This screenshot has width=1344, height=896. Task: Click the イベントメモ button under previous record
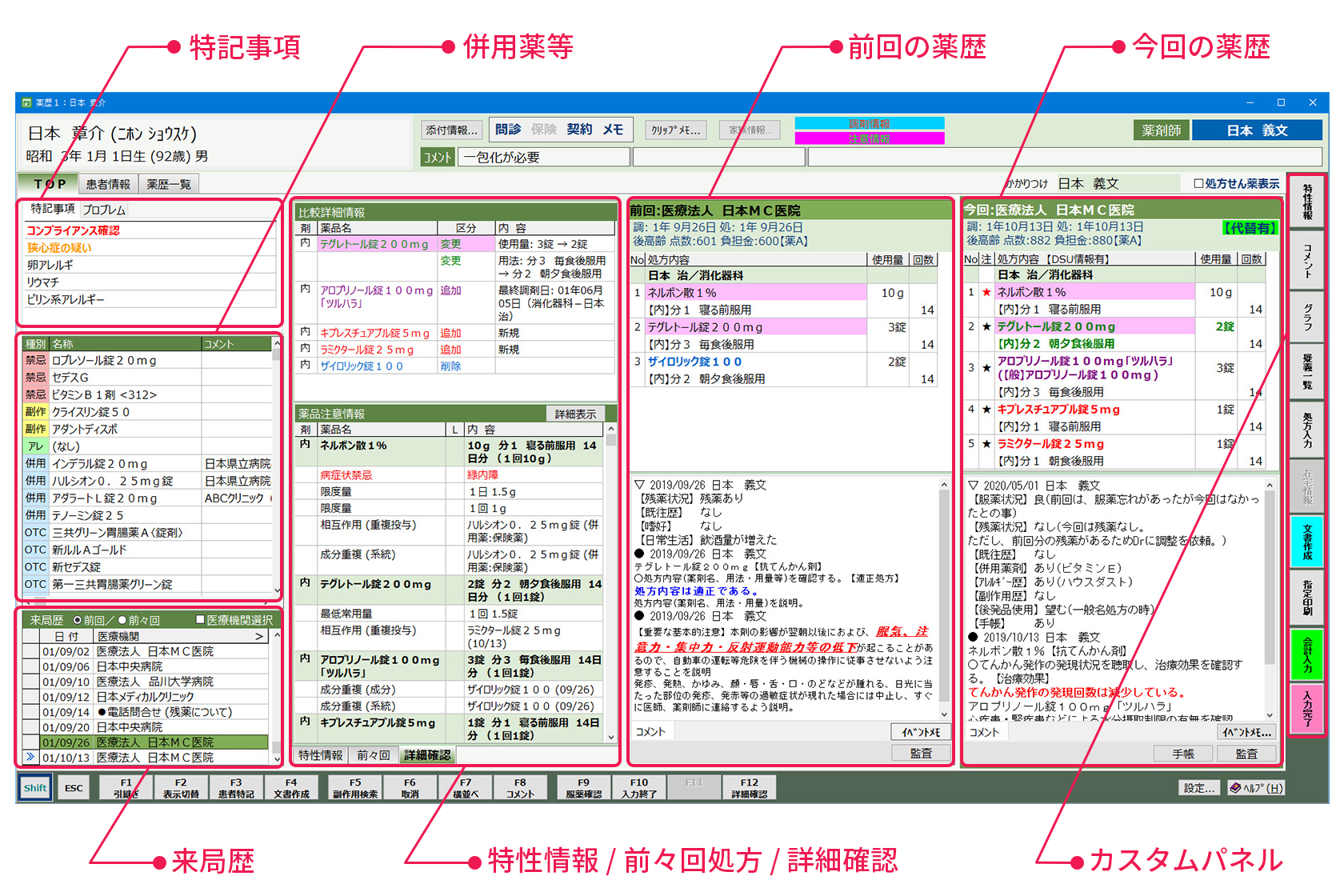click(x=921, y=732)
